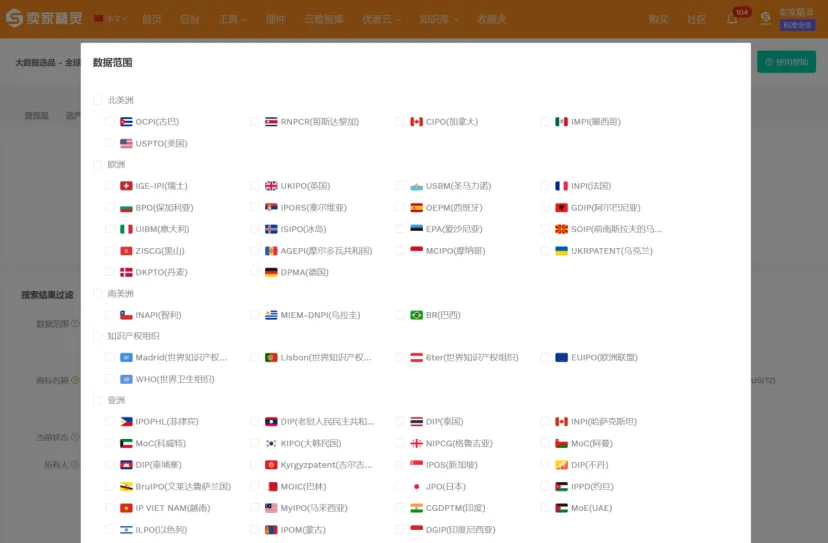Screen dimensions: 828x543
Task: Tick the 欧洲 region checkbox
Action: point(97,164)
